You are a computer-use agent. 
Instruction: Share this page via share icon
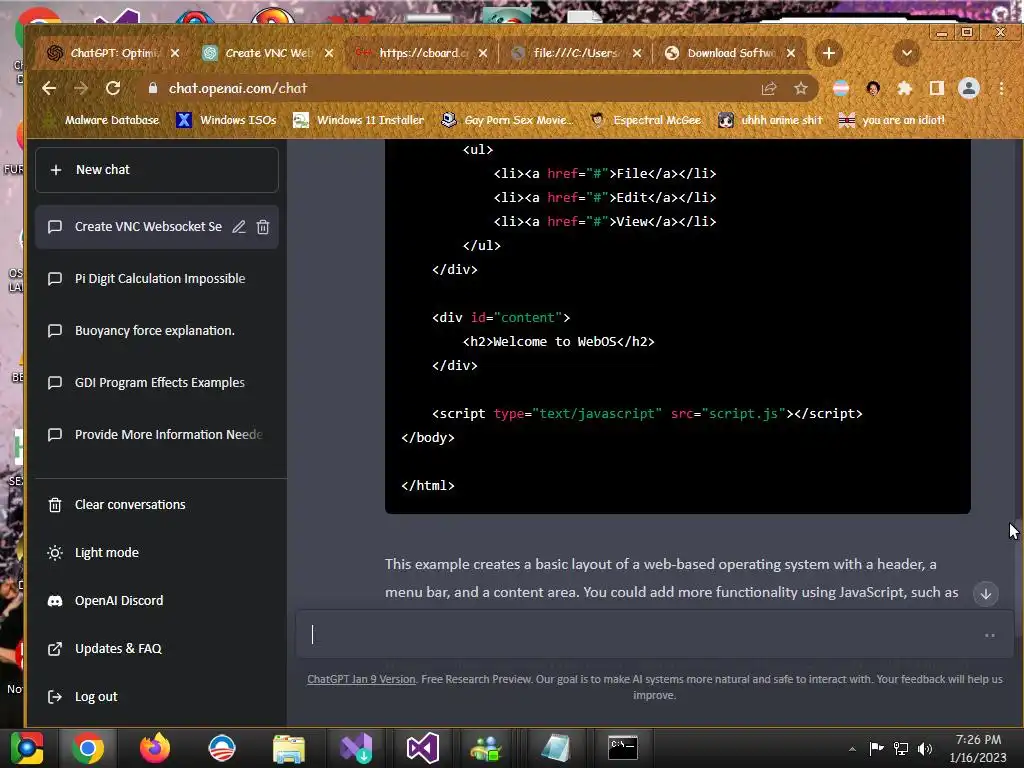point(769,88)
